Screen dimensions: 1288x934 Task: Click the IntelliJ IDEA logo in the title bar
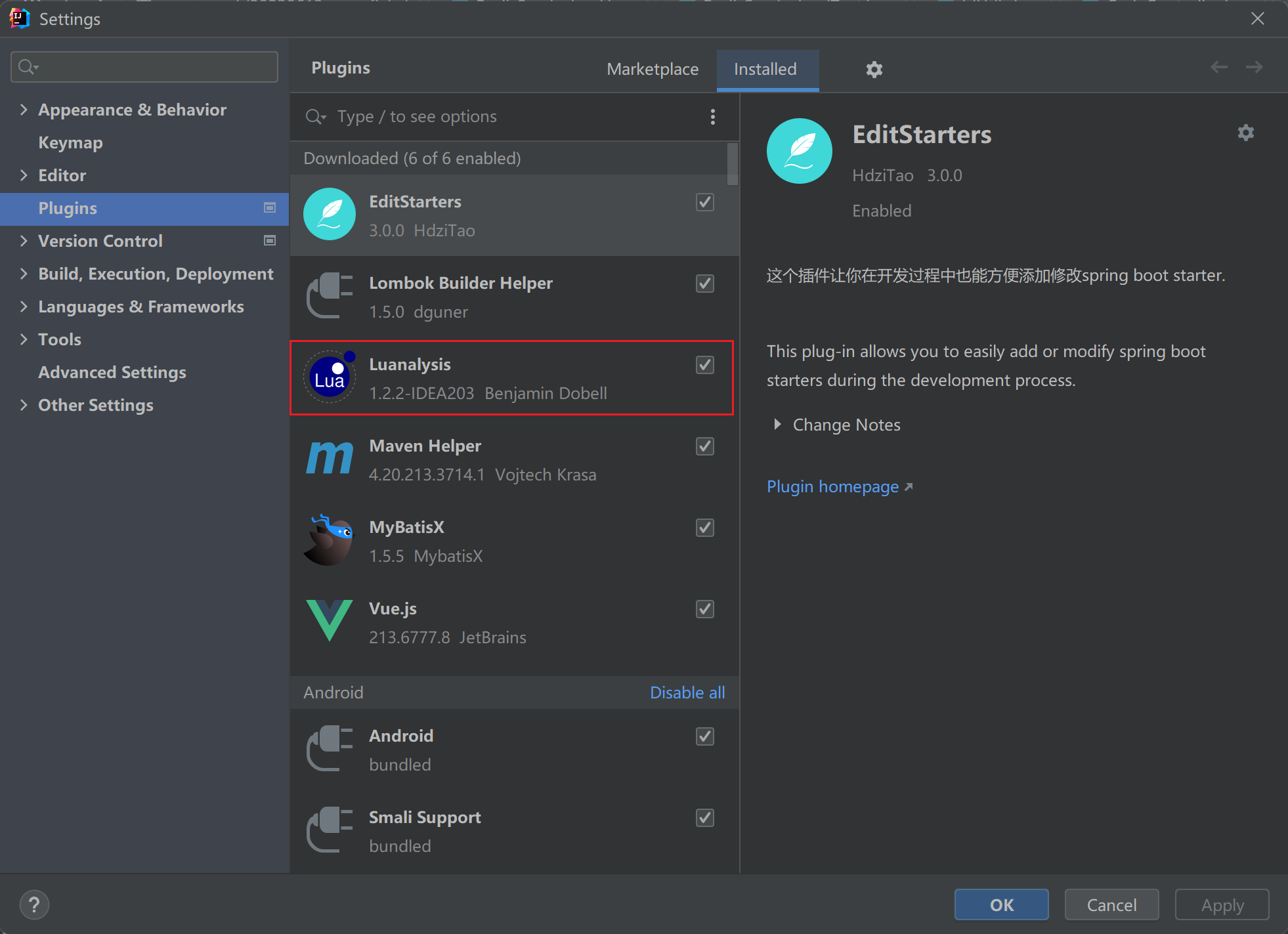tap(19, 18)
